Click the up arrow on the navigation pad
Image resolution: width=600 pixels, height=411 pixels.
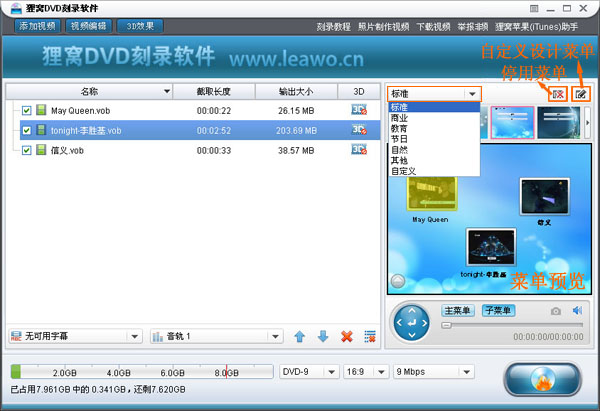(412, 311)
